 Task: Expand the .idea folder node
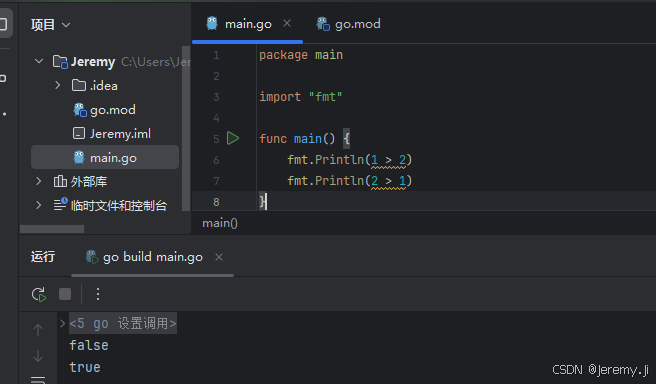tap(58, 85)
